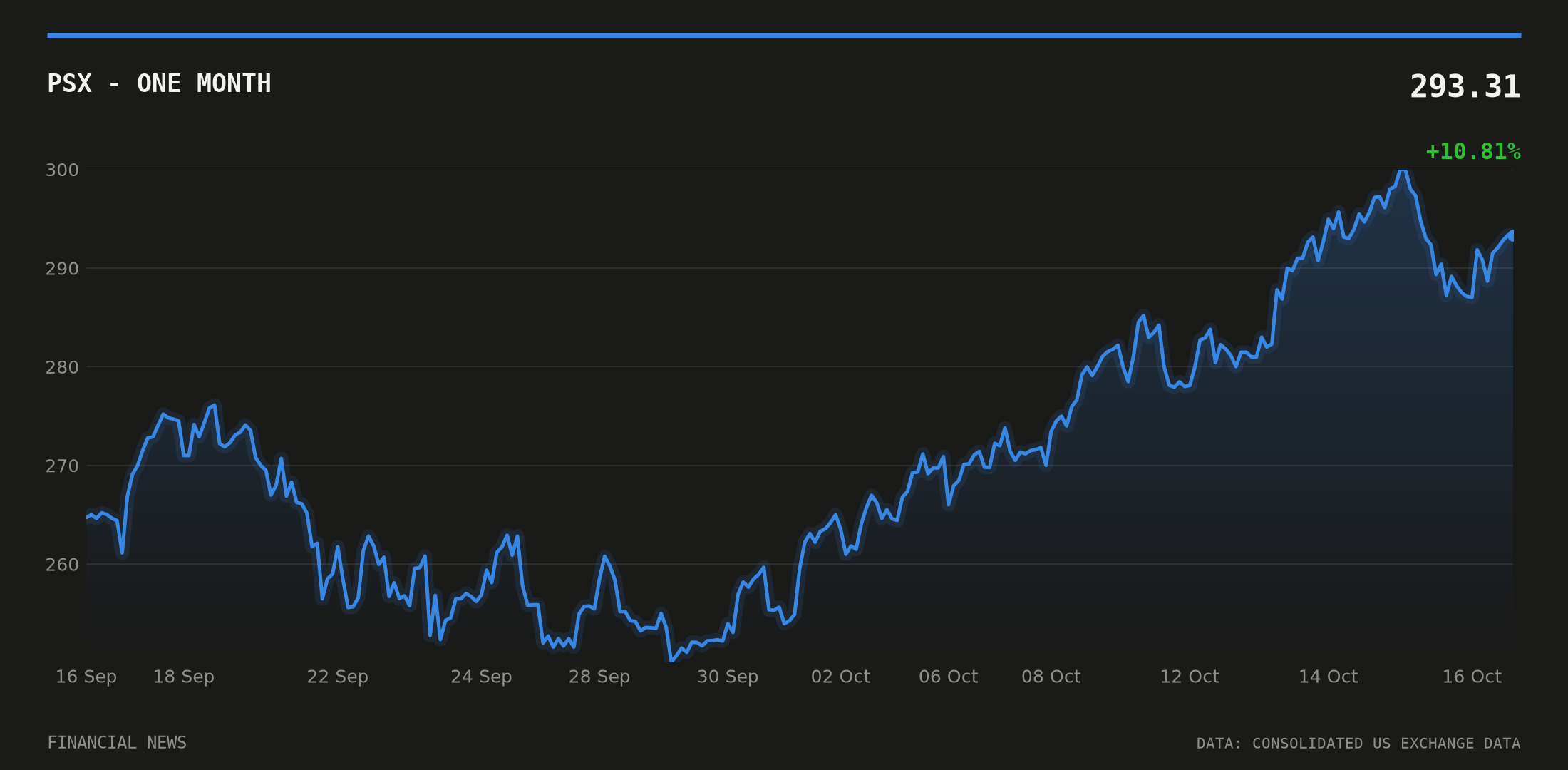The height and width of the screenshot is (770, 1568).
Task: Click the 16 Oct date label
Action: [x=1472, y=677]
